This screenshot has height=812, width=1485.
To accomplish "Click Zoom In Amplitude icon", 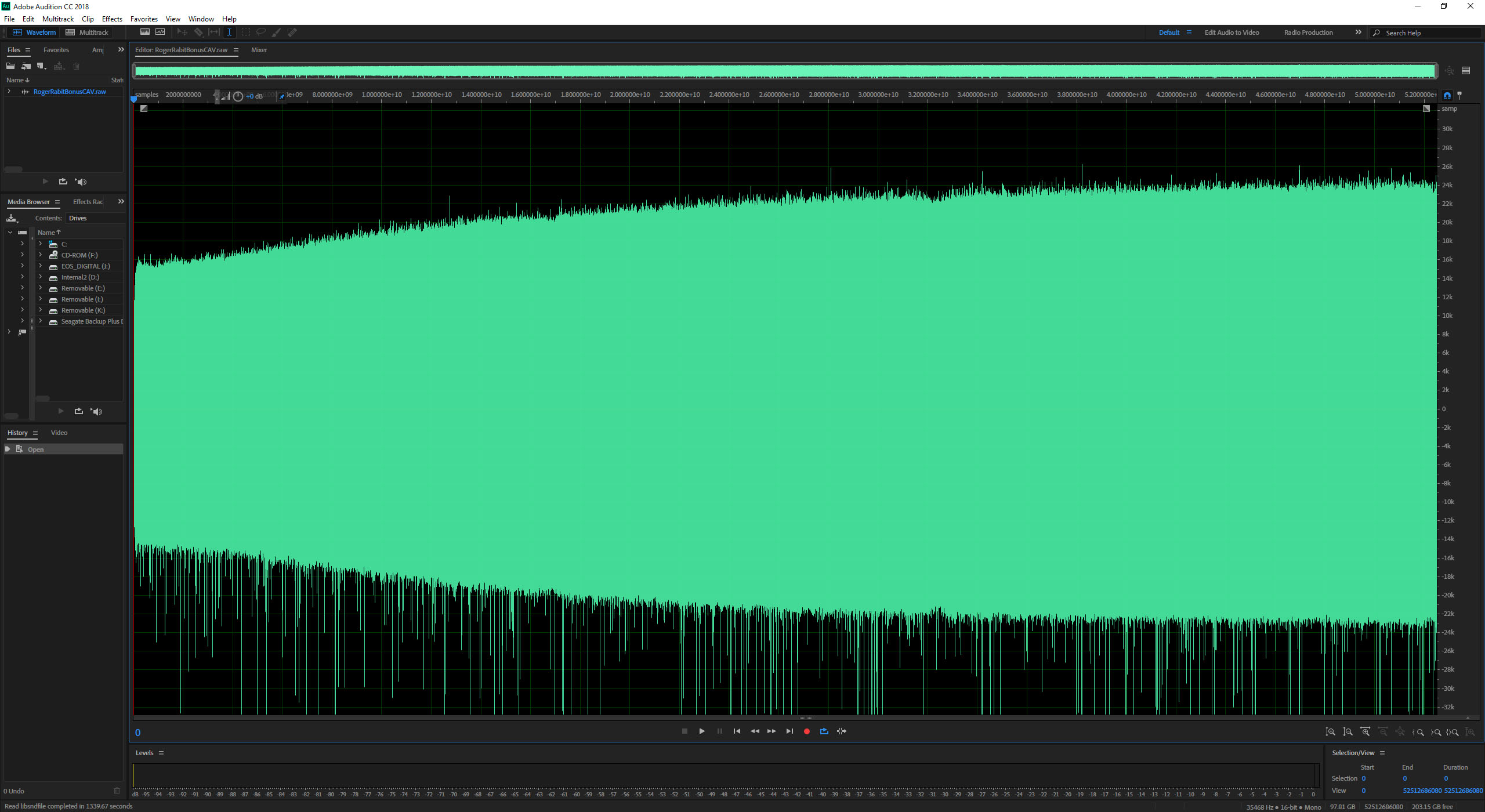I will [1331, 732].
